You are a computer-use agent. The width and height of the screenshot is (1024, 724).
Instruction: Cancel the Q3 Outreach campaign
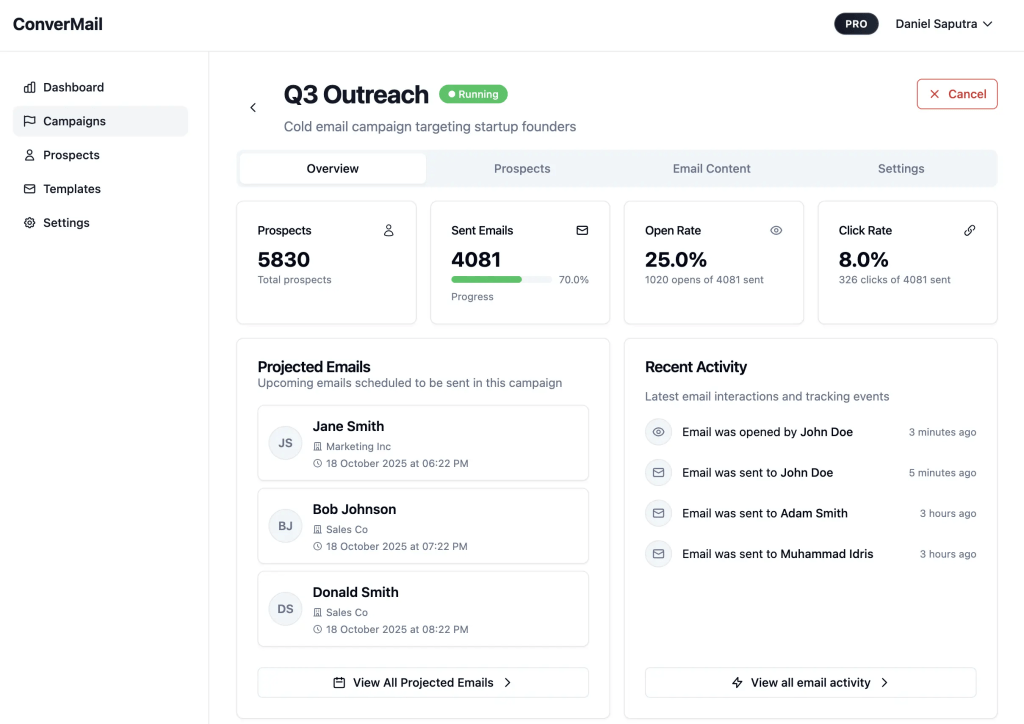point(957,94)
